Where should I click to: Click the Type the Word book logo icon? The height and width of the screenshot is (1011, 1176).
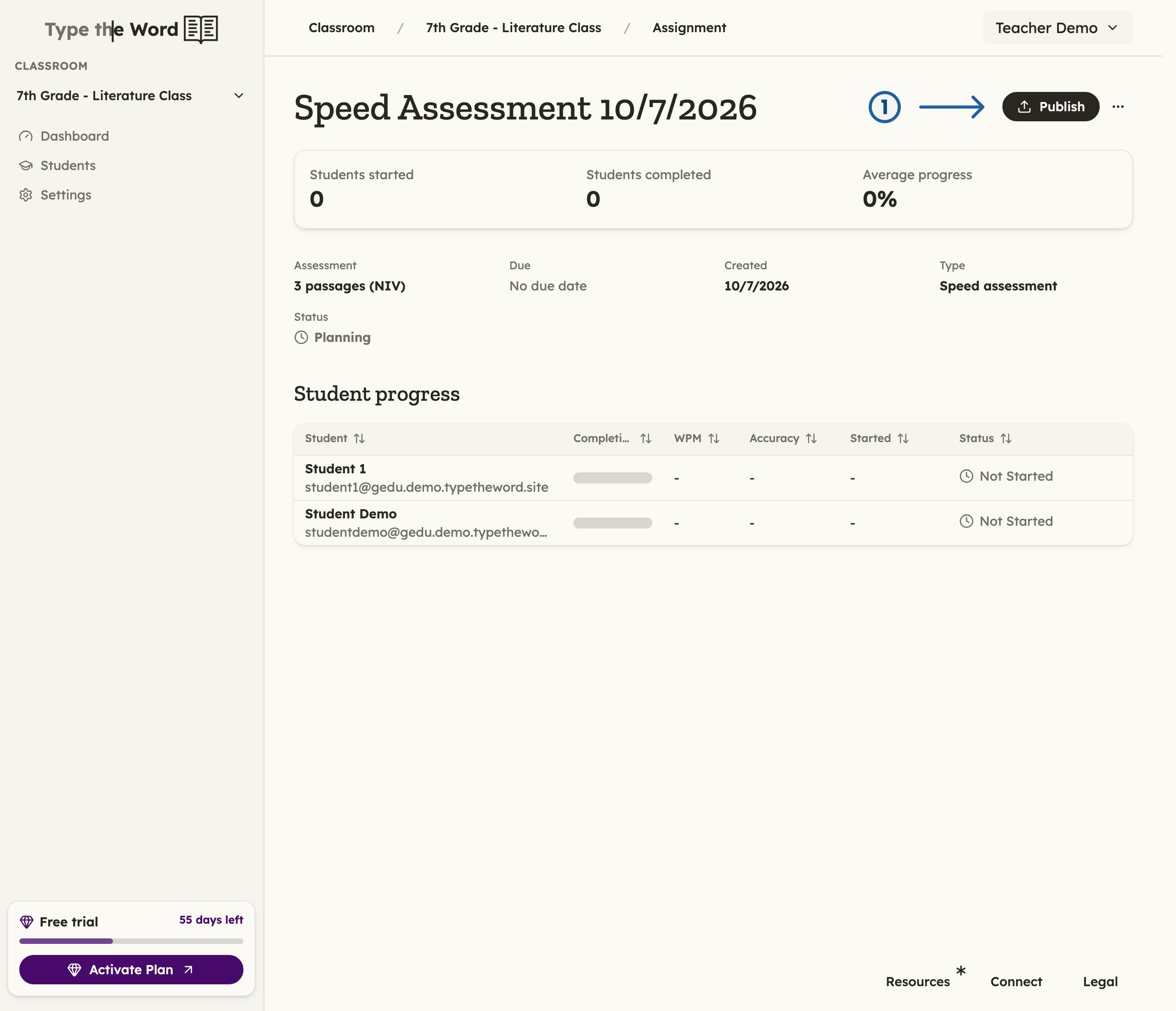click(201, 29)
